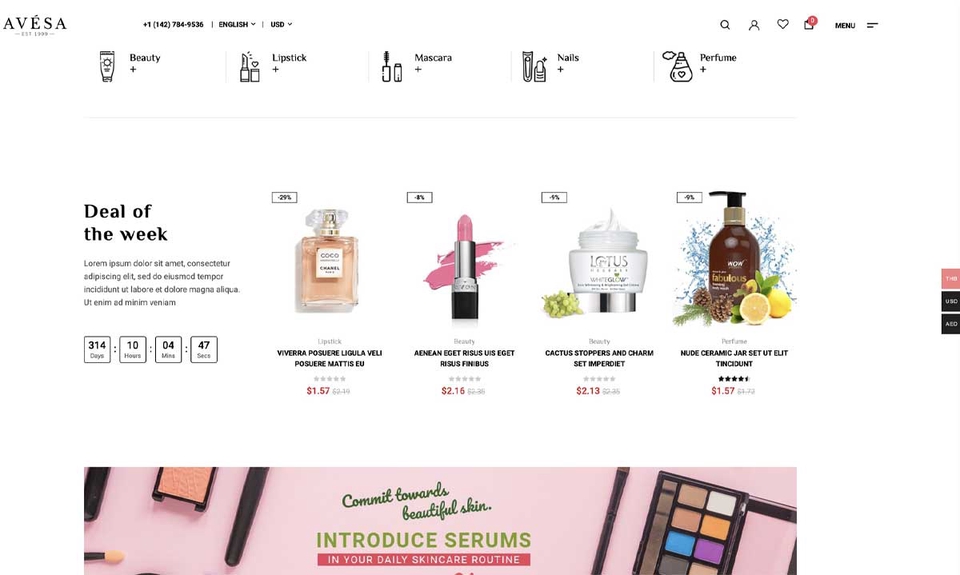Open the search magnifier icon
Screen dimensions: 960x575
[725, 25]
